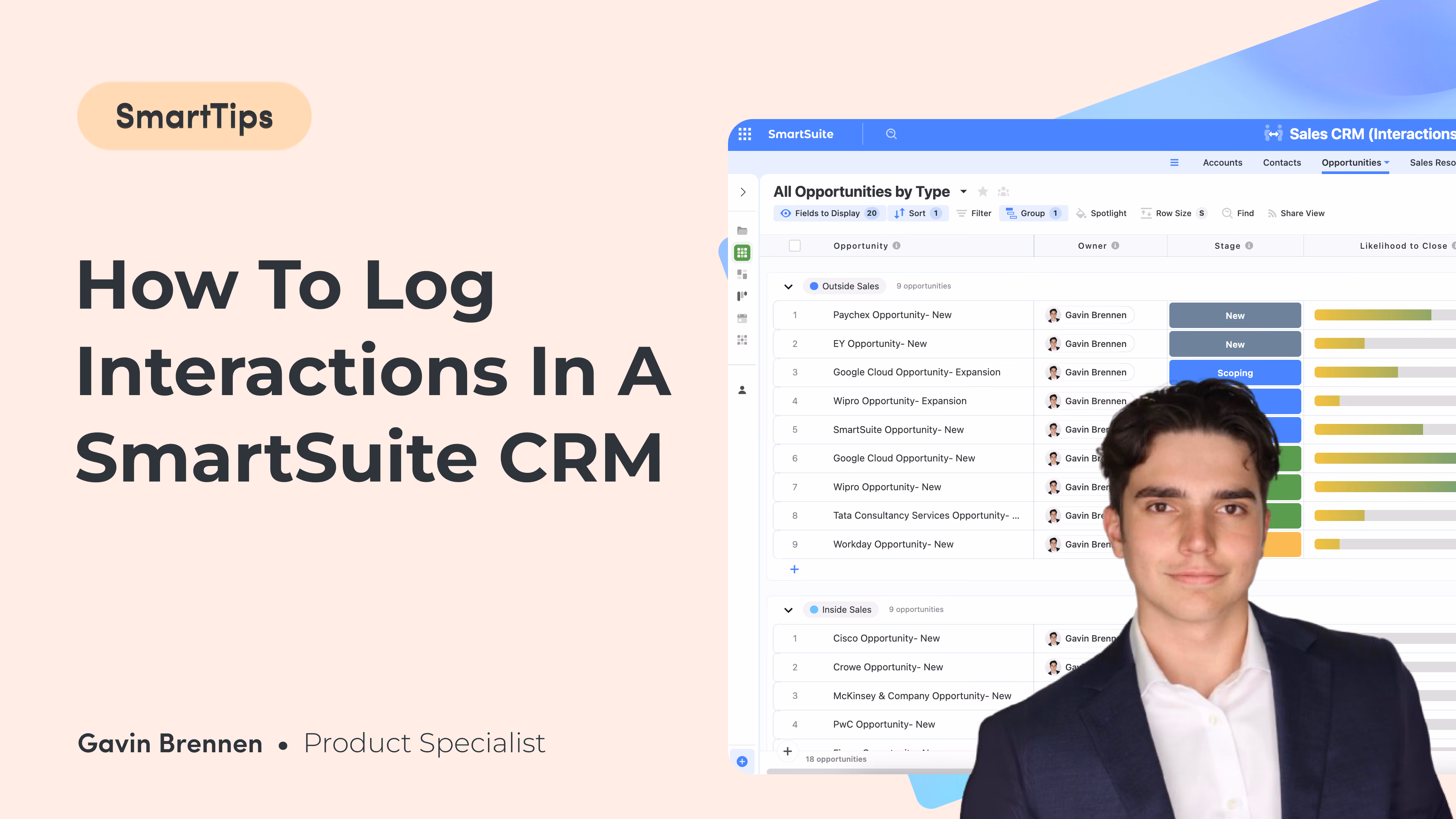
Task: Click the bottom add-record plus button
Action: (x=788, y=751)
